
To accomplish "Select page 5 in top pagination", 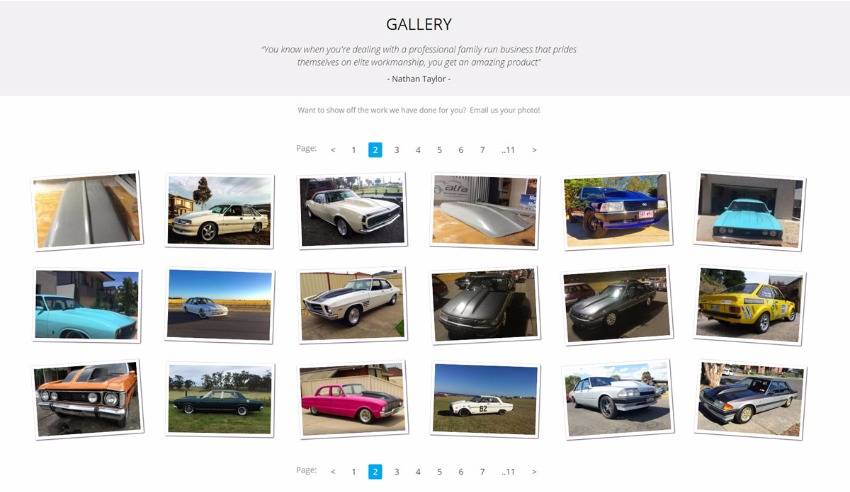I will tap(439, 150).
